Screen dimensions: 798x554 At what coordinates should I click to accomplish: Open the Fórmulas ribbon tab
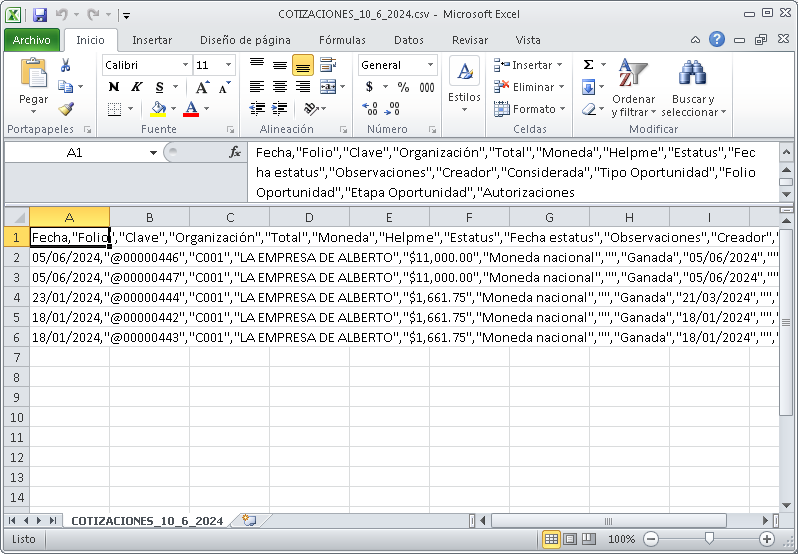[342, 40]
